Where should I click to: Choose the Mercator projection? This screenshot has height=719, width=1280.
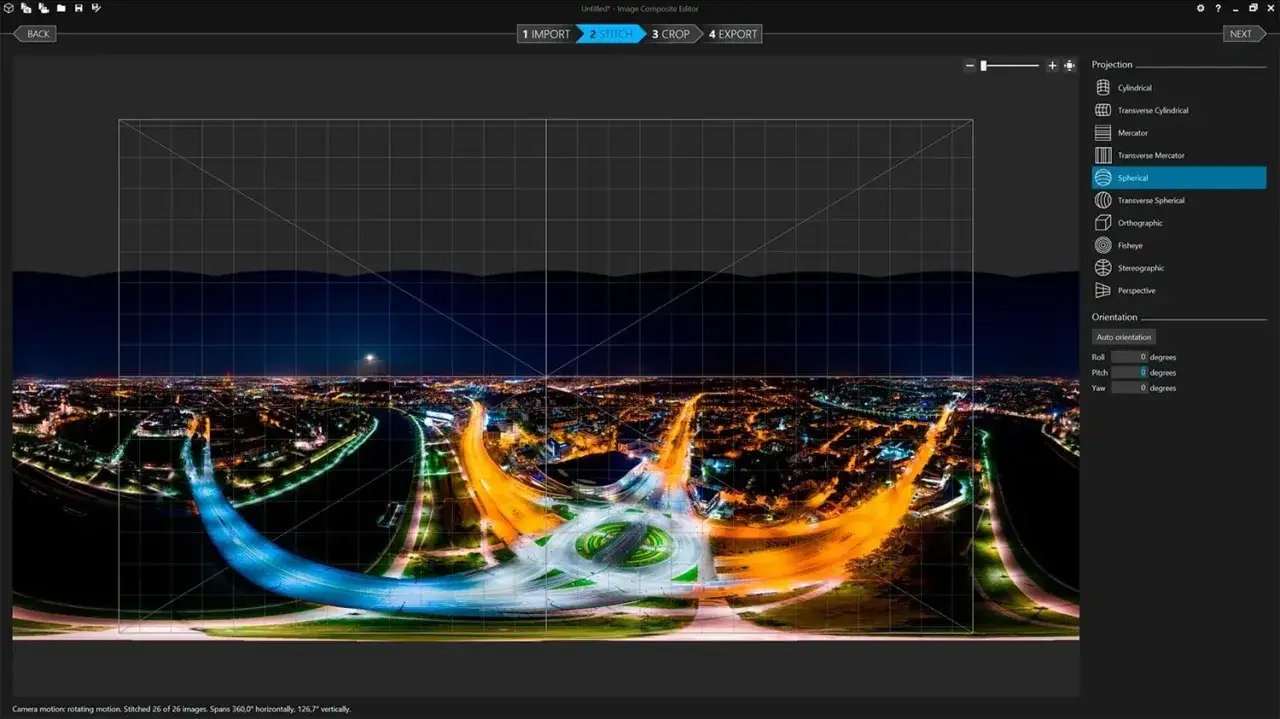click(x=1131, y=132)
